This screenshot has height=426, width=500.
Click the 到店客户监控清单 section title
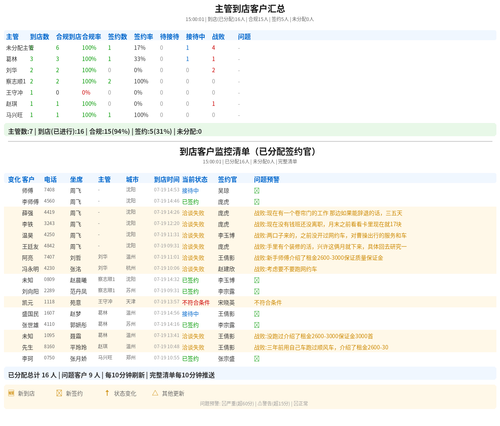tap(247, 152)
